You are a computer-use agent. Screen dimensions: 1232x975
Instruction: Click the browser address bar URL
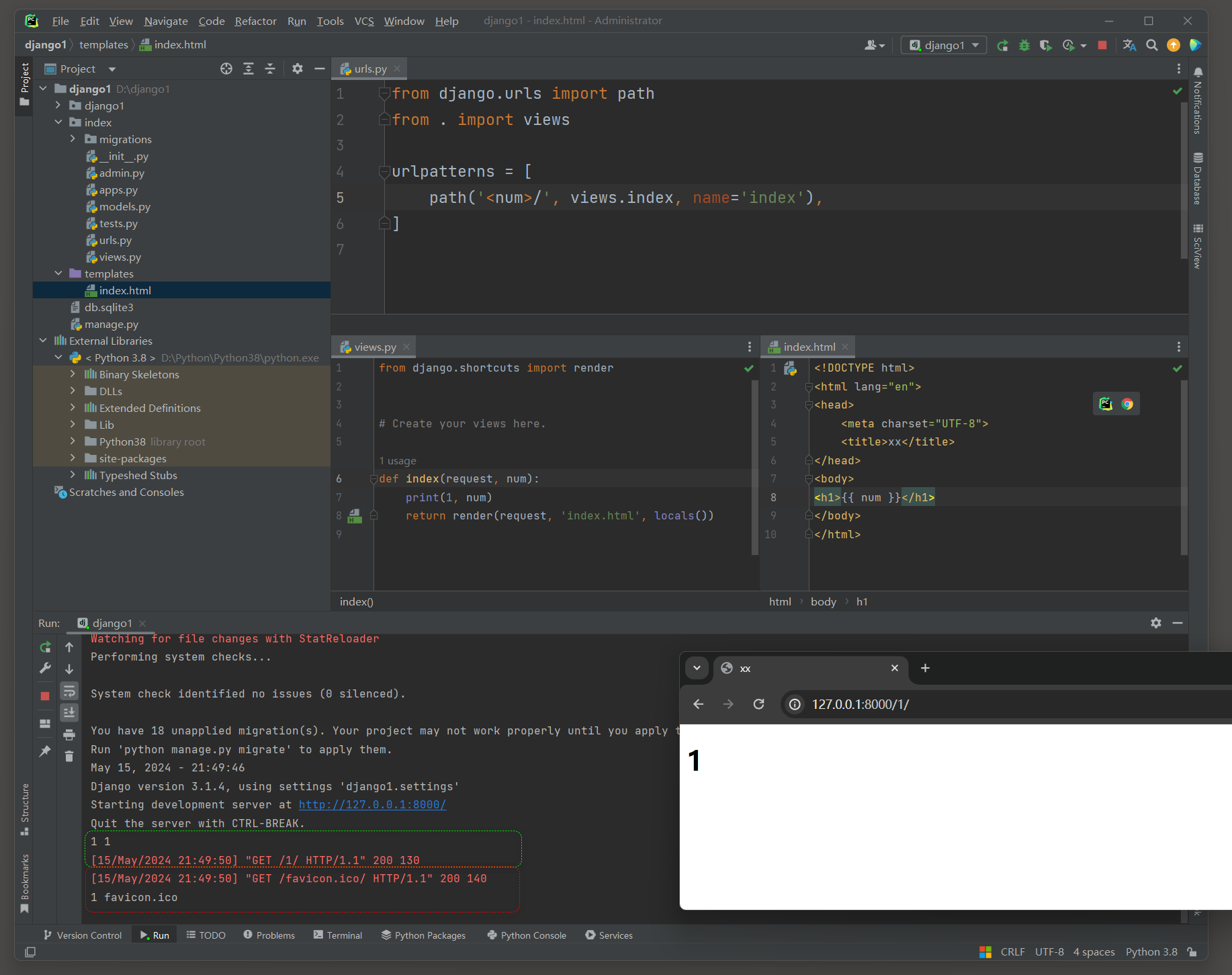(861, 704)
